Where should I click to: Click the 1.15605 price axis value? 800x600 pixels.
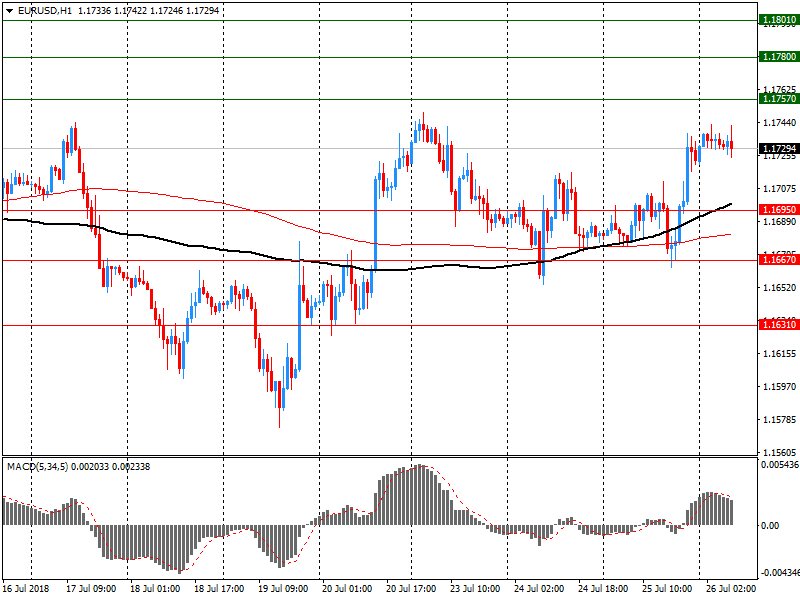[x=779, y=453]
